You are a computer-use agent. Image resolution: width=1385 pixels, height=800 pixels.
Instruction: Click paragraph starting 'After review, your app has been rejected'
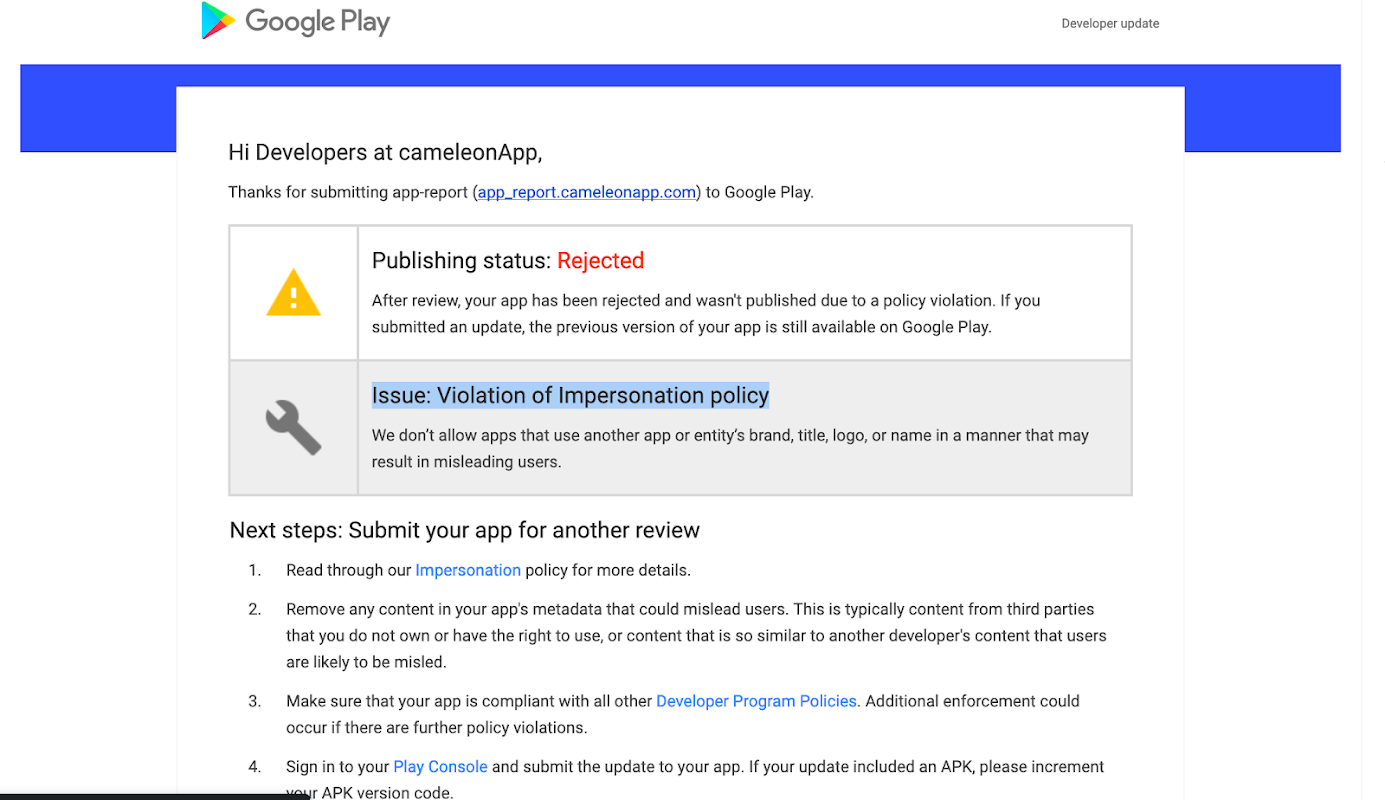tap(706, 313)
